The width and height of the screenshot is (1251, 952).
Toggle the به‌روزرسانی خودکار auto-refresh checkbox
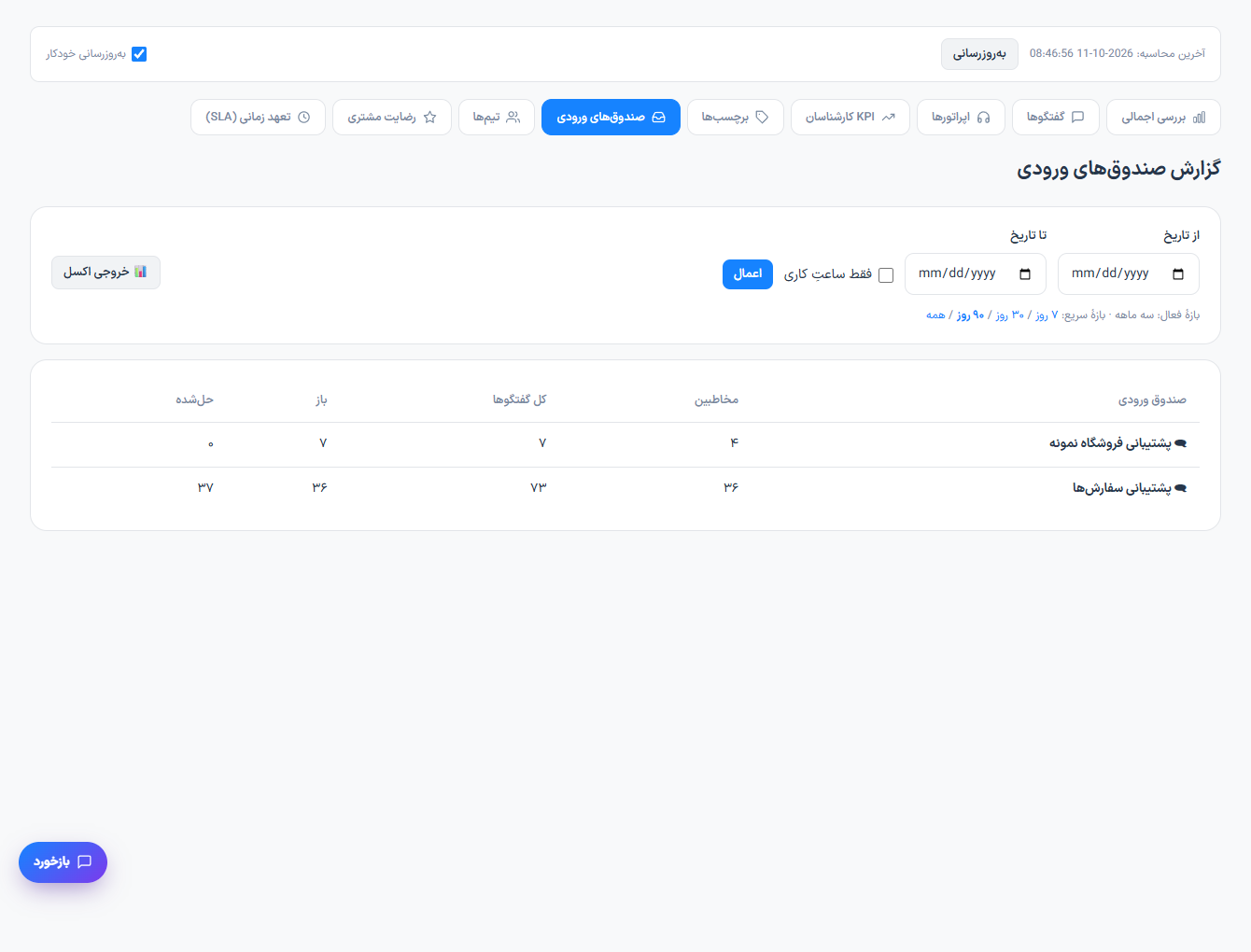tap(139, 54)
